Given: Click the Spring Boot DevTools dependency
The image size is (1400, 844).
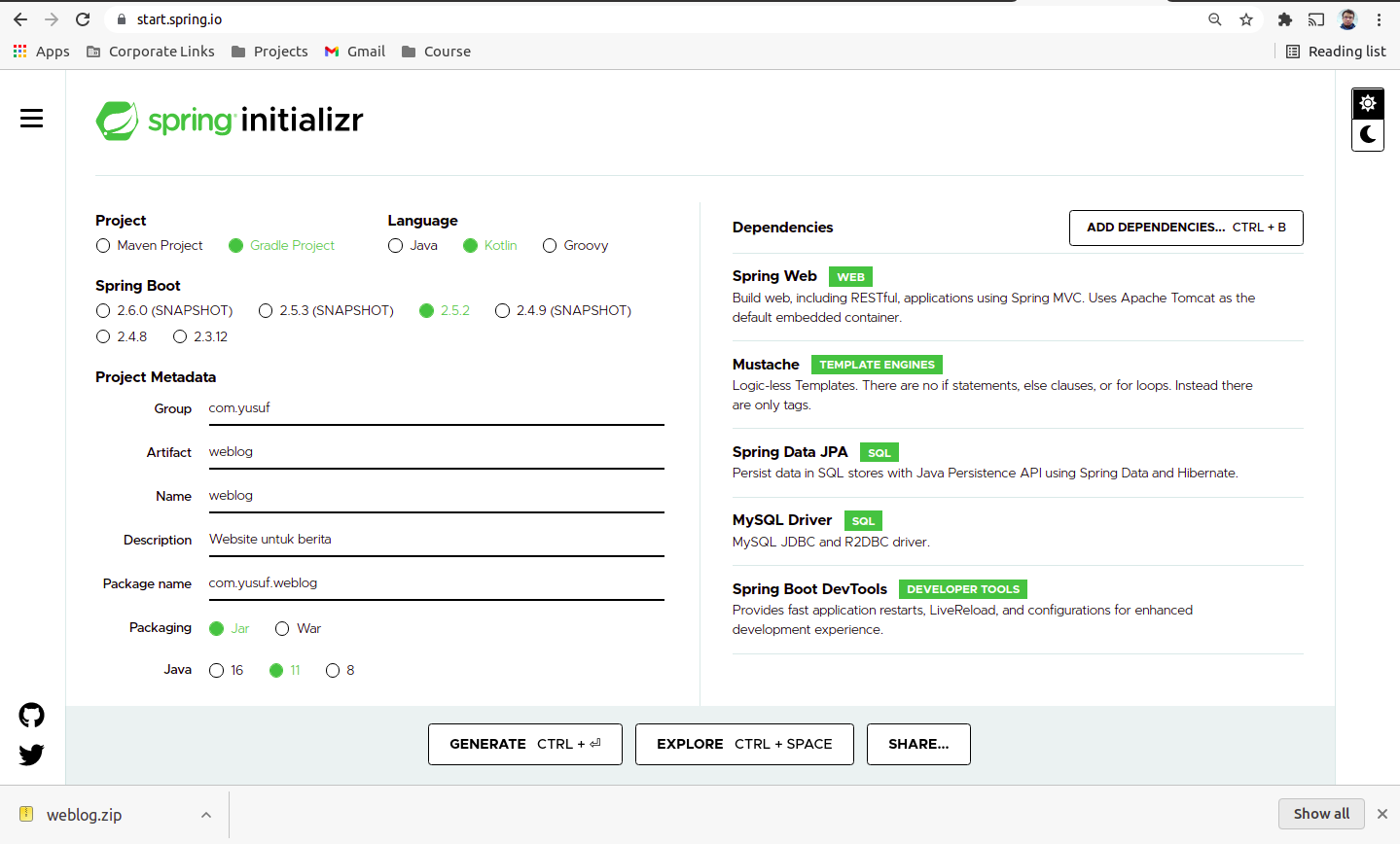Looking at the screenshot, I should coord(1018,609).
